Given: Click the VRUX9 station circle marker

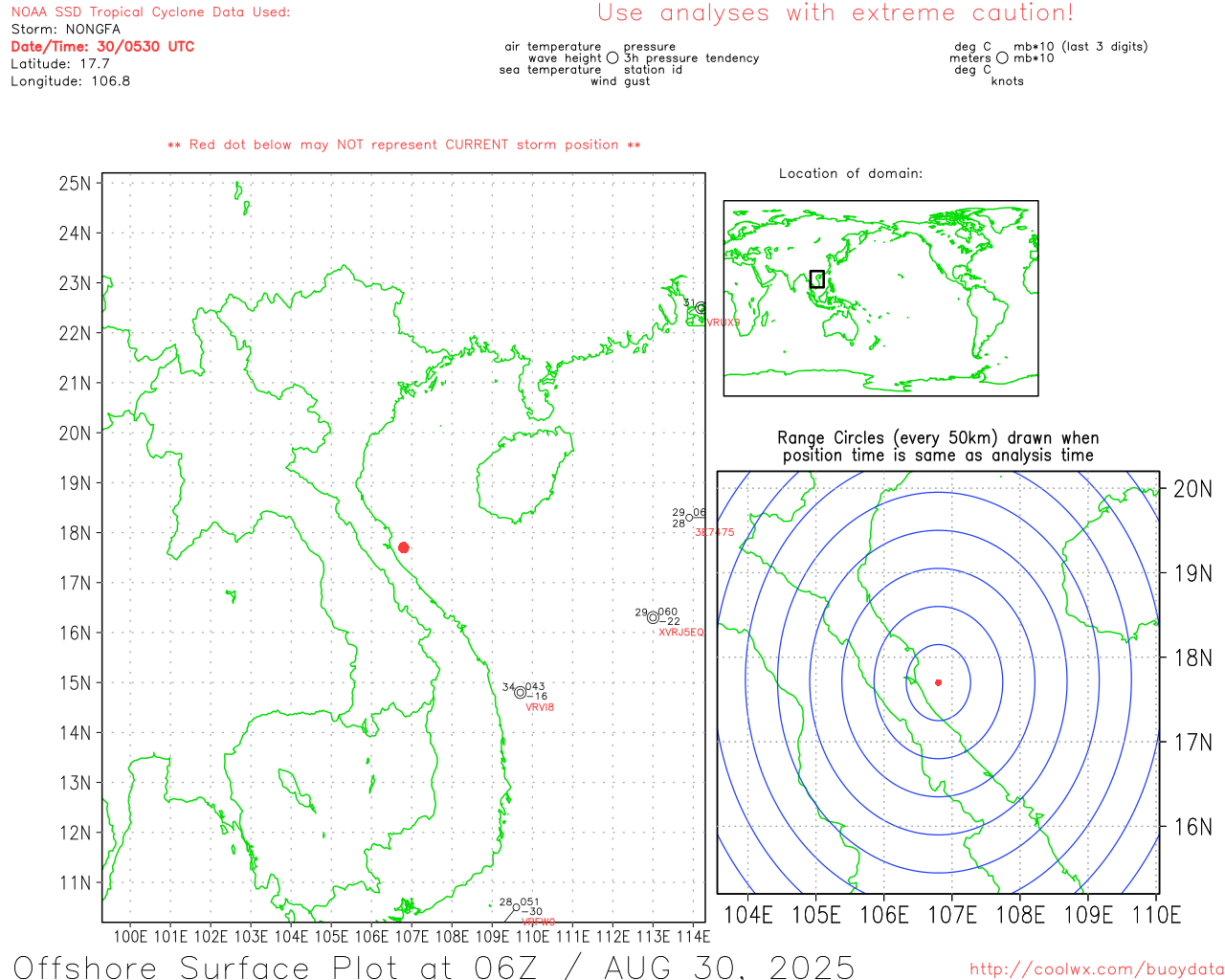Looking at the screenshot, I should (701, 308).
